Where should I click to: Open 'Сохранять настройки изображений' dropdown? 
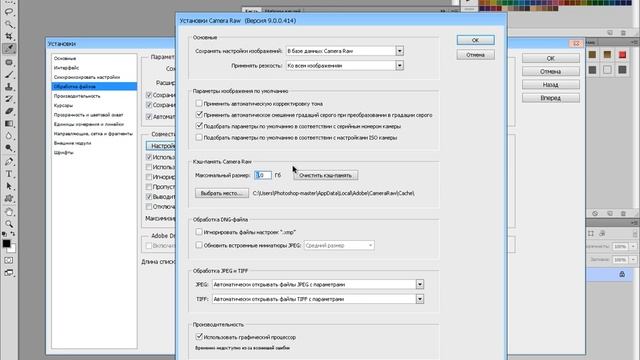click(x=400, y=51)
